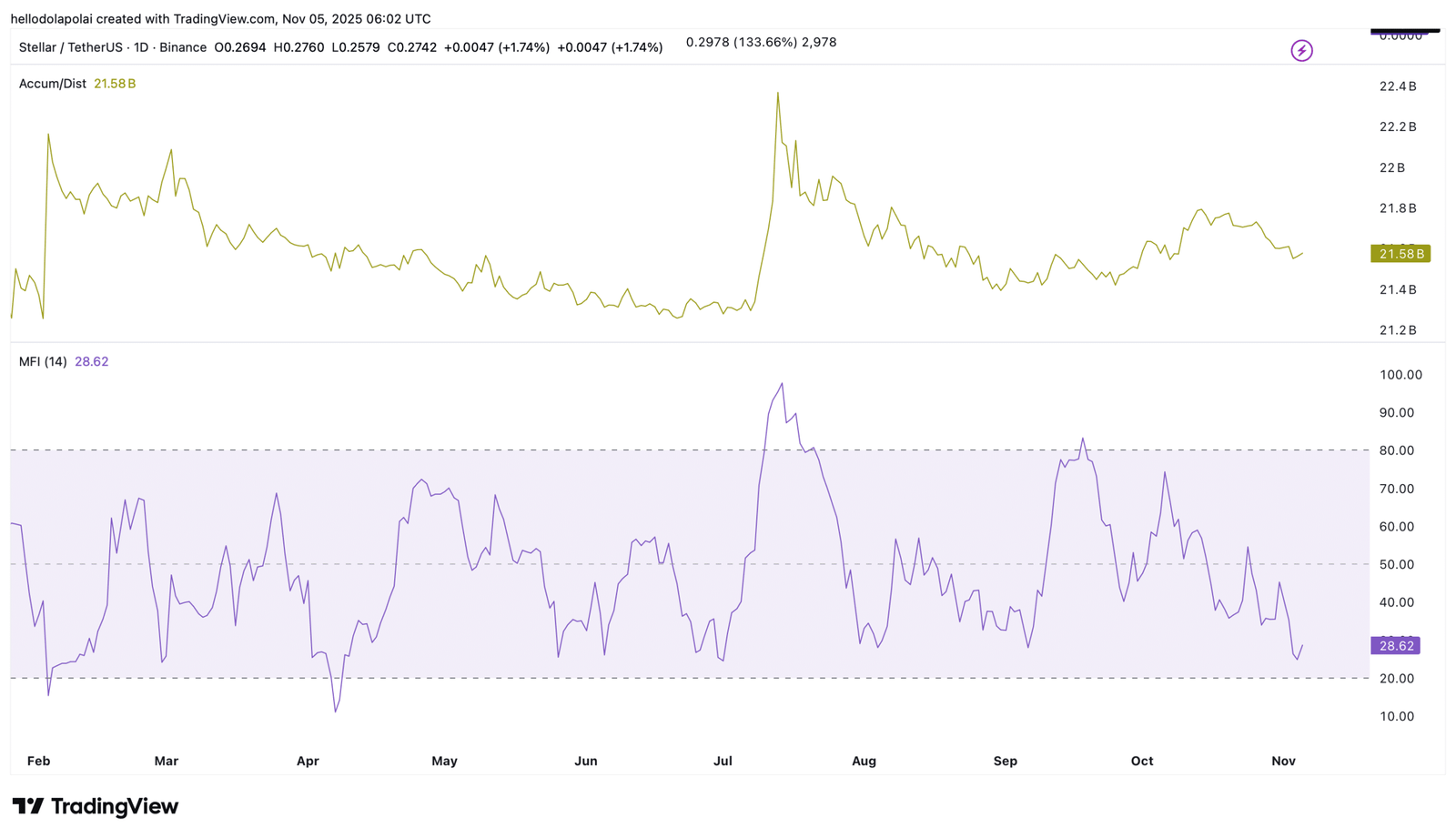Click the Accum/Dist spike peak in July
The height and width of the screenshot is (838, 1456).
[777, 93]
